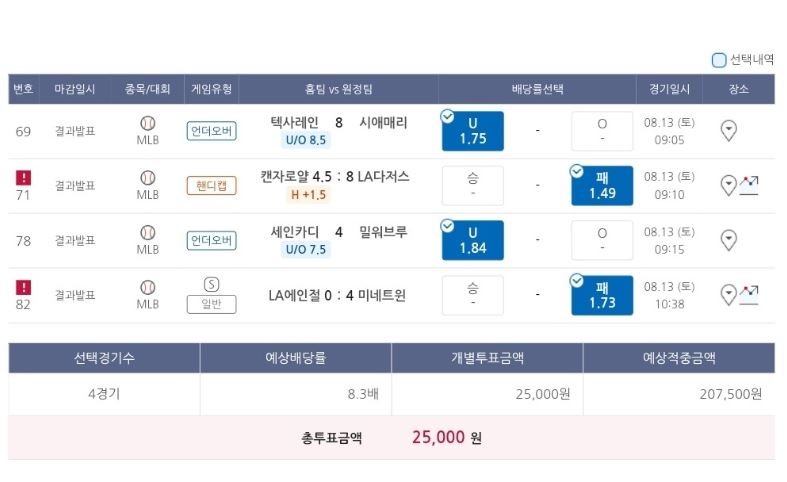This screenshot has width=787, height=482.
Task: Click the red alert icon on match 71
Action: 23,177
